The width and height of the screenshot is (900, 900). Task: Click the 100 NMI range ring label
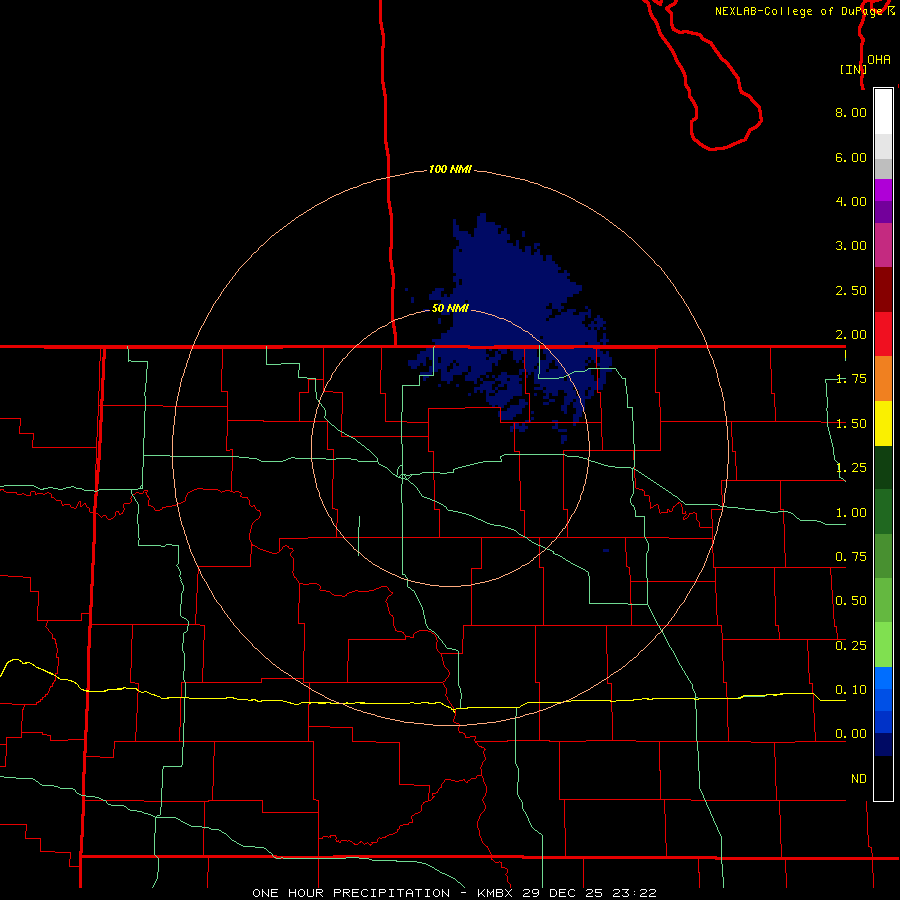tap(450, 169)
